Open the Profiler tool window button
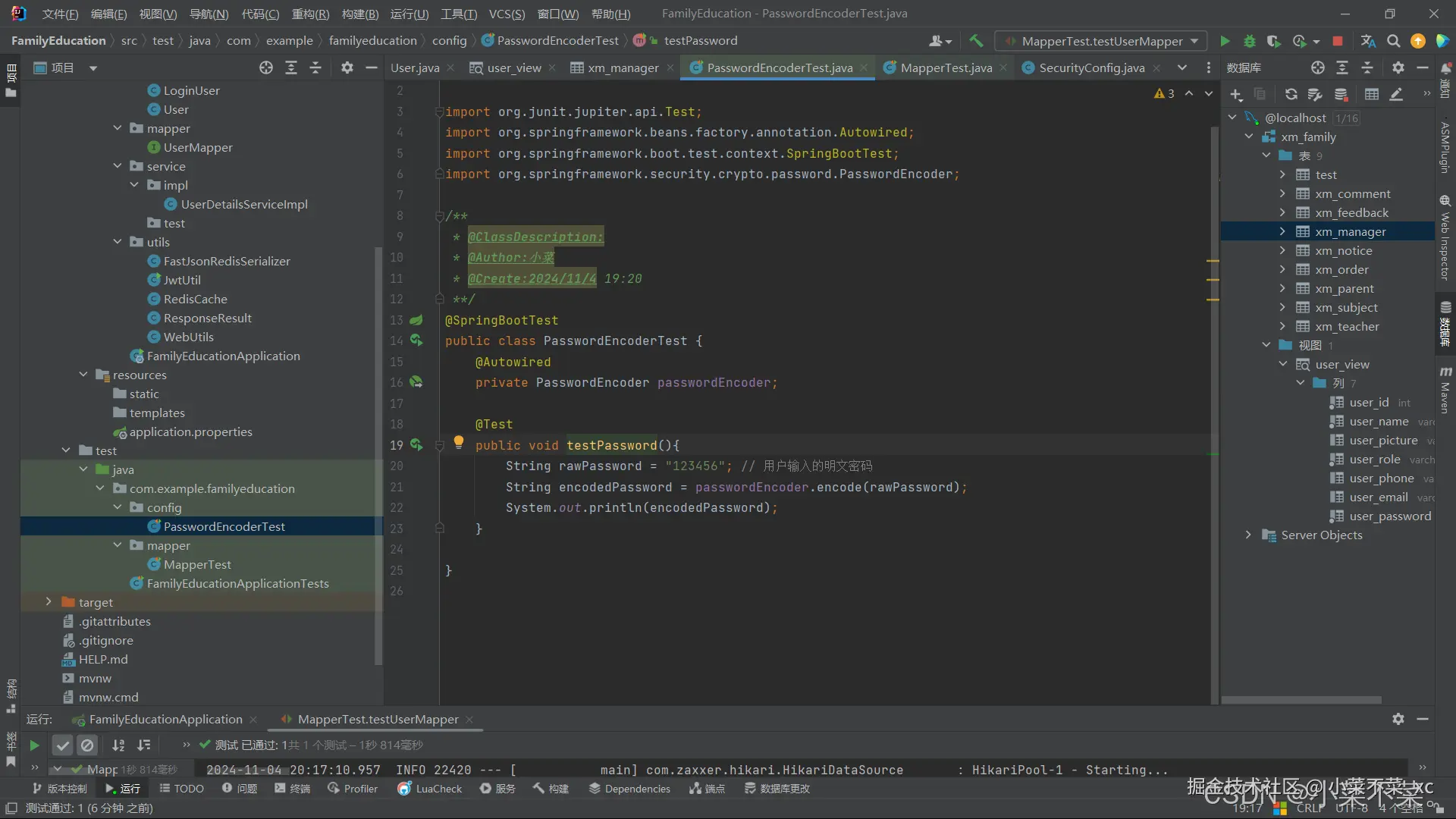Image resolution: width=1456 pixels, height=819 pixels. tap(353, 789)
